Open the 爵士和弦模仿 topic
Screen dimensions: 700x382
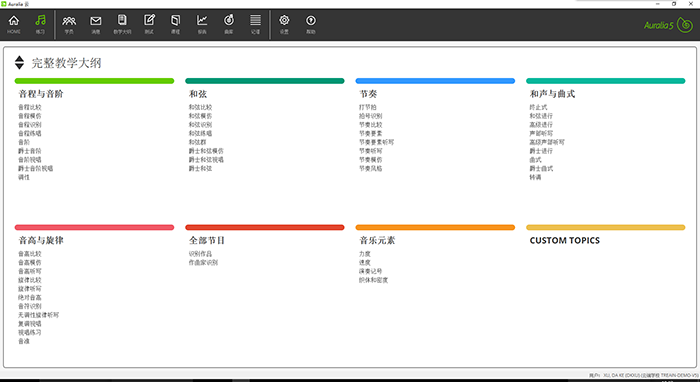[206, 151]
